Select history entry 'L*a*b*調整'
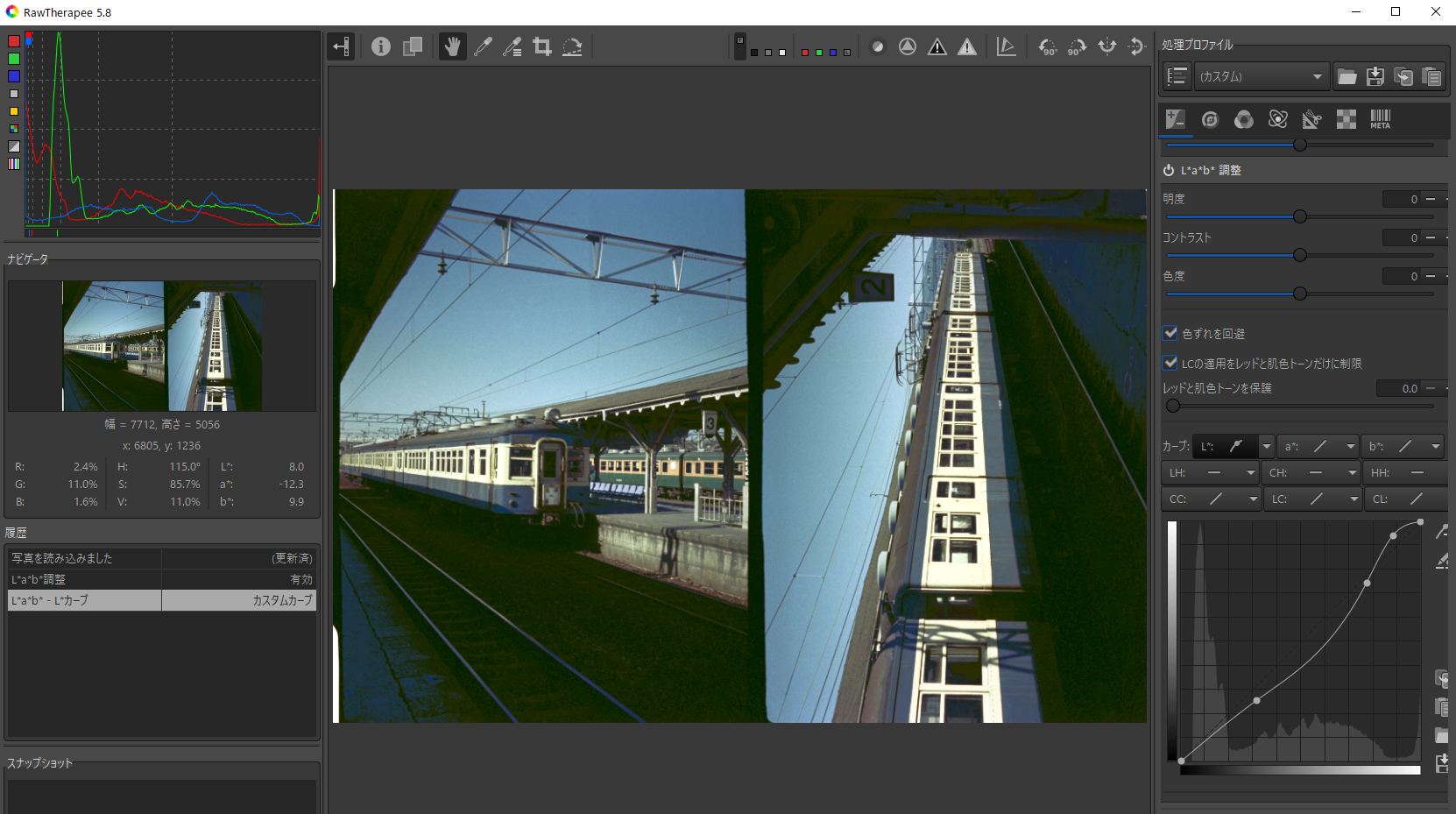1456x814 pixels. coord(162,579)
